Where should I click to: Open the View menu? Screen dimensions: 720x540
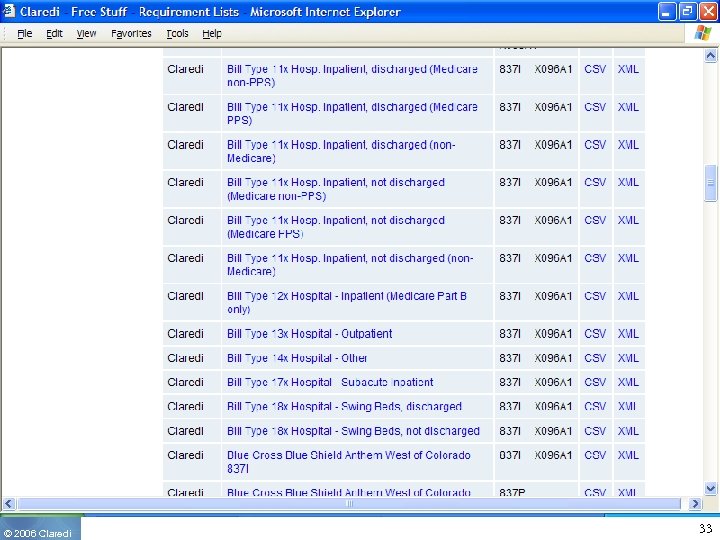(x=86, y=34)
